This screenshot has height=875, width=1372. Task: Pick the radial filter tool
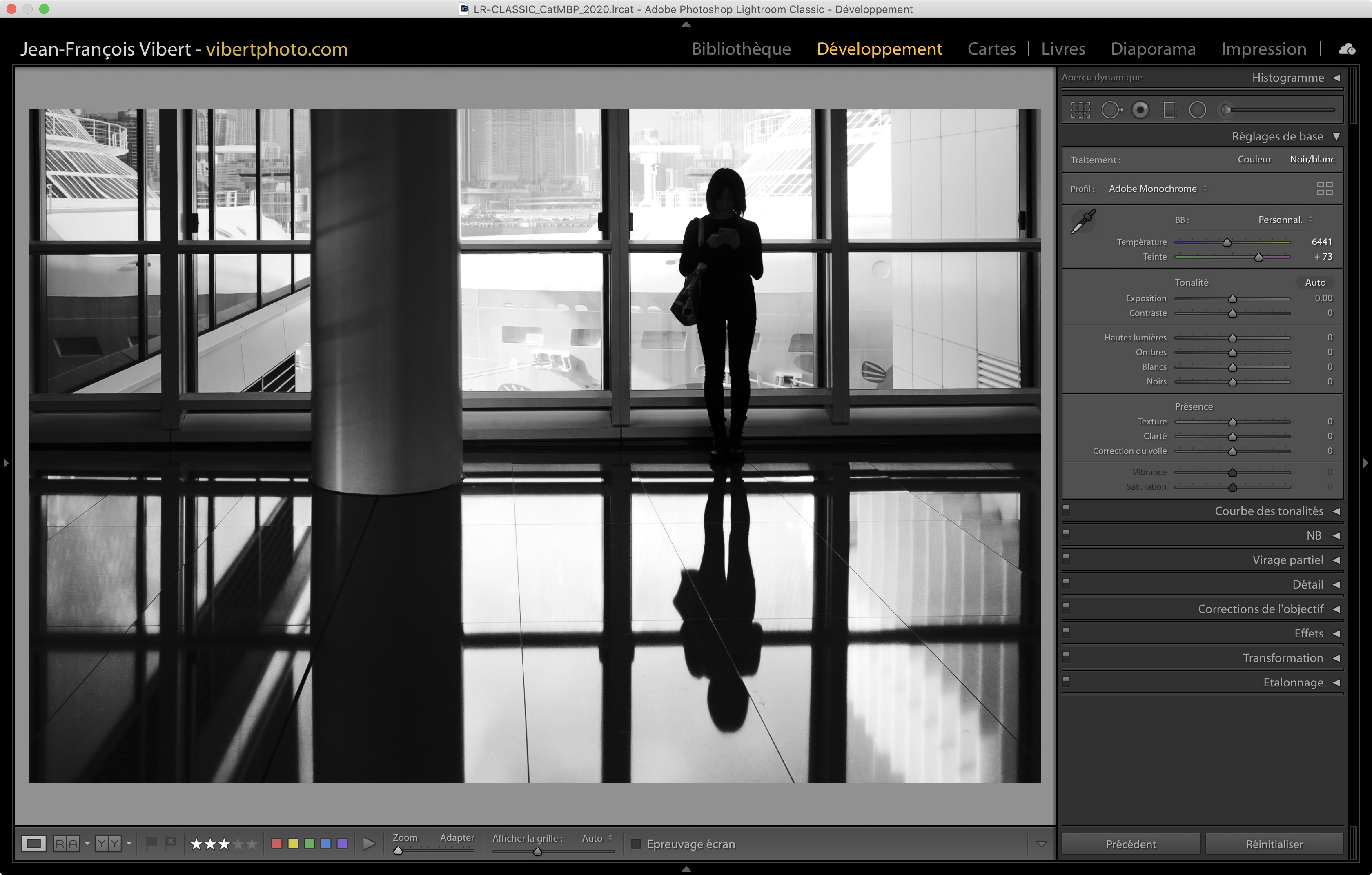click(x=1197, y=110)
